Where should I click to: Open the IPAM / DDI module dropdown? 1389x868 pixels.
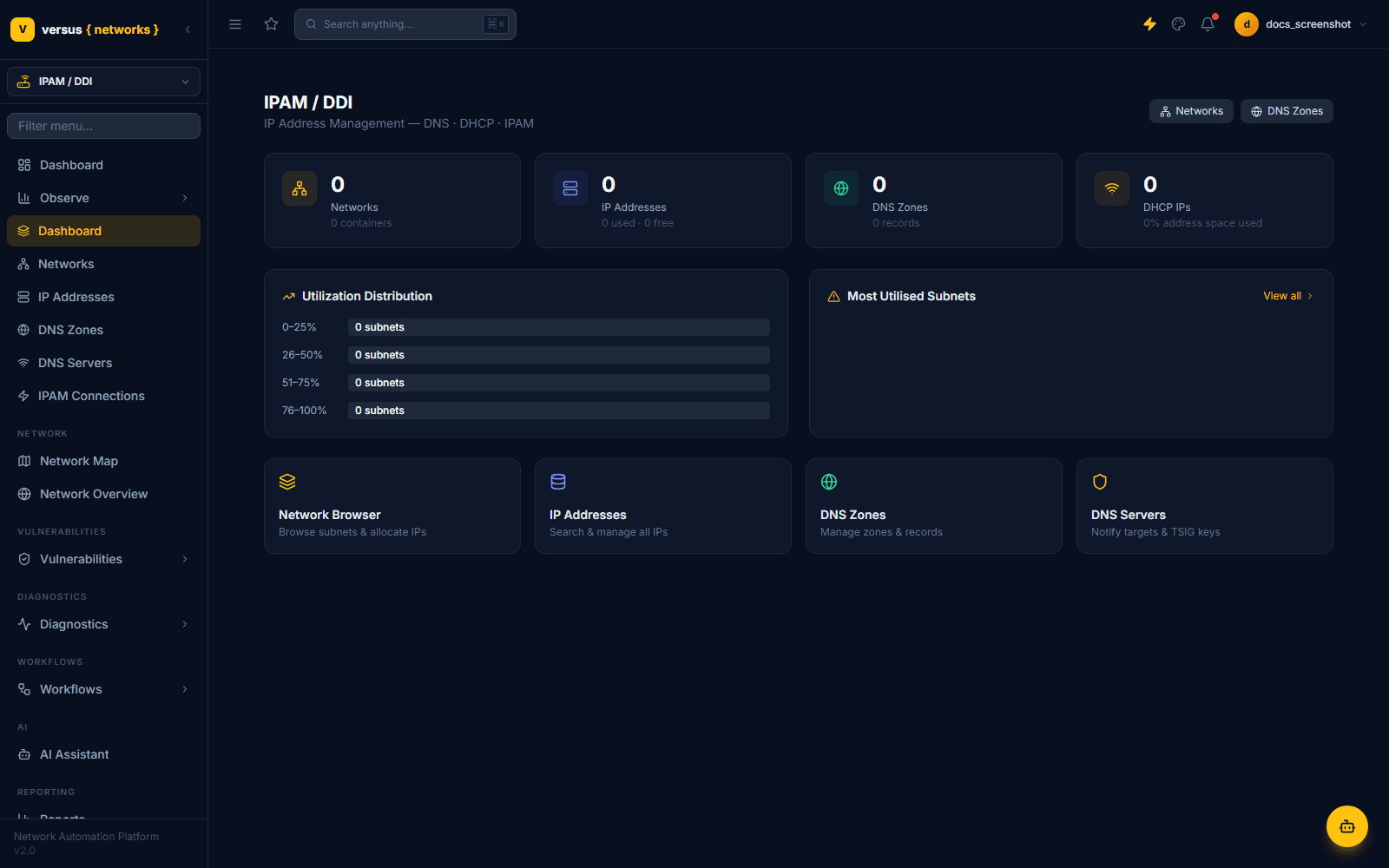tap(103, 82)
